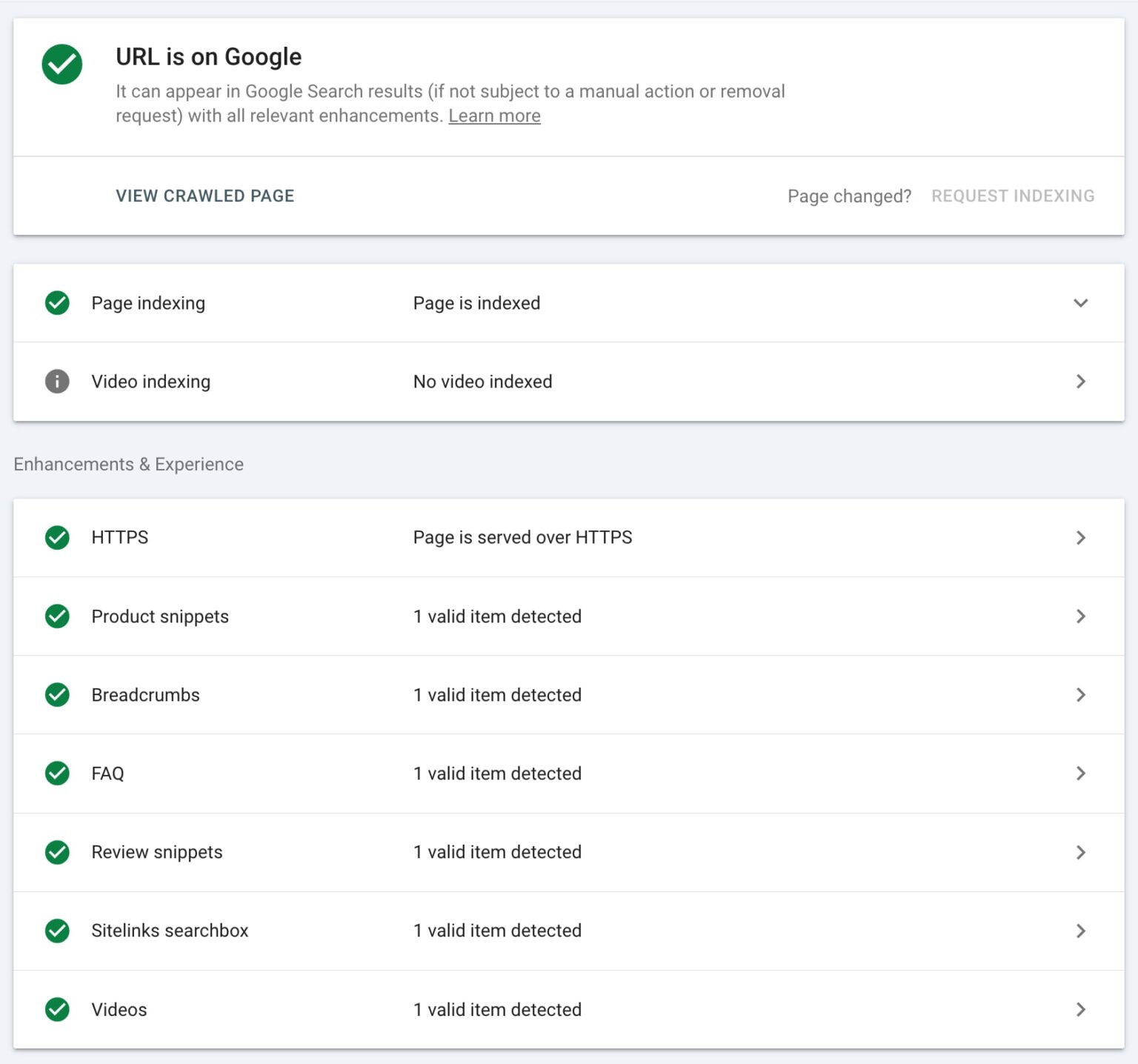This screenshot has width=1138, height=1064.
Task: Click the check icon beside Breadcrumbs
Action: coord(57,695)
